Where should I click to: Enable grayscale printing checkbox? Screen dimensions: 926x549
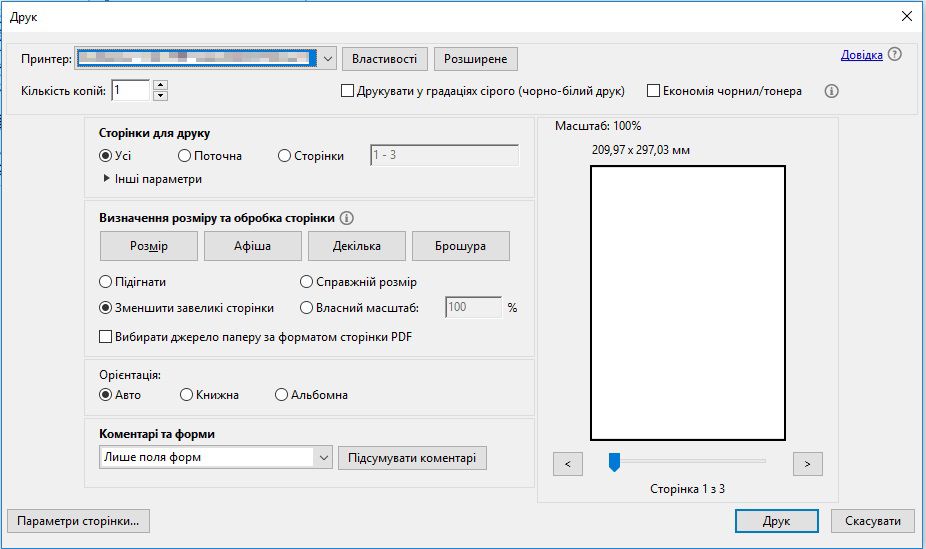[347, 91]
